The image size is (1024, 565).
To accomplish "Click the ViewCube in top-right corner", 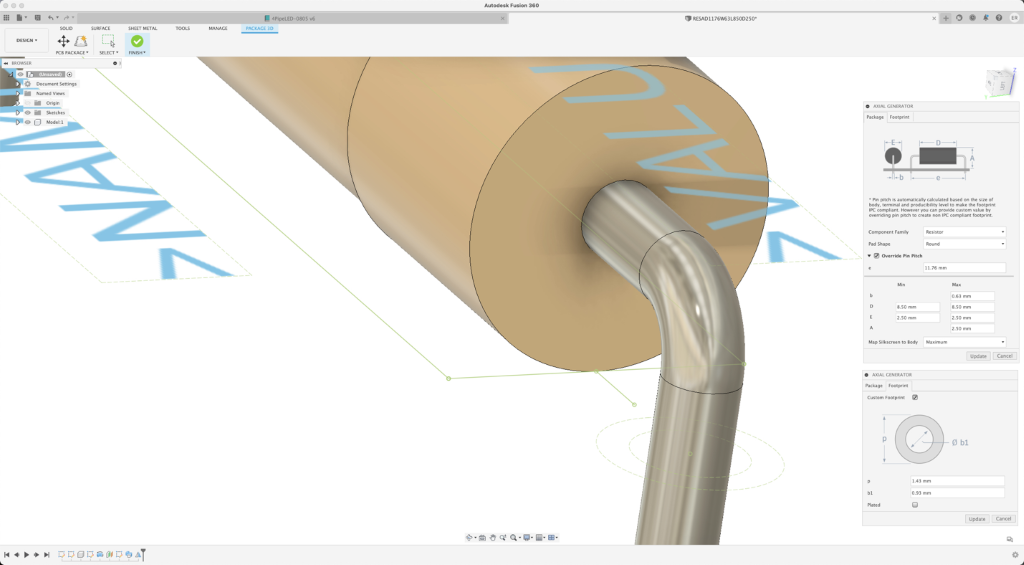I will (x=1000, y=82).
